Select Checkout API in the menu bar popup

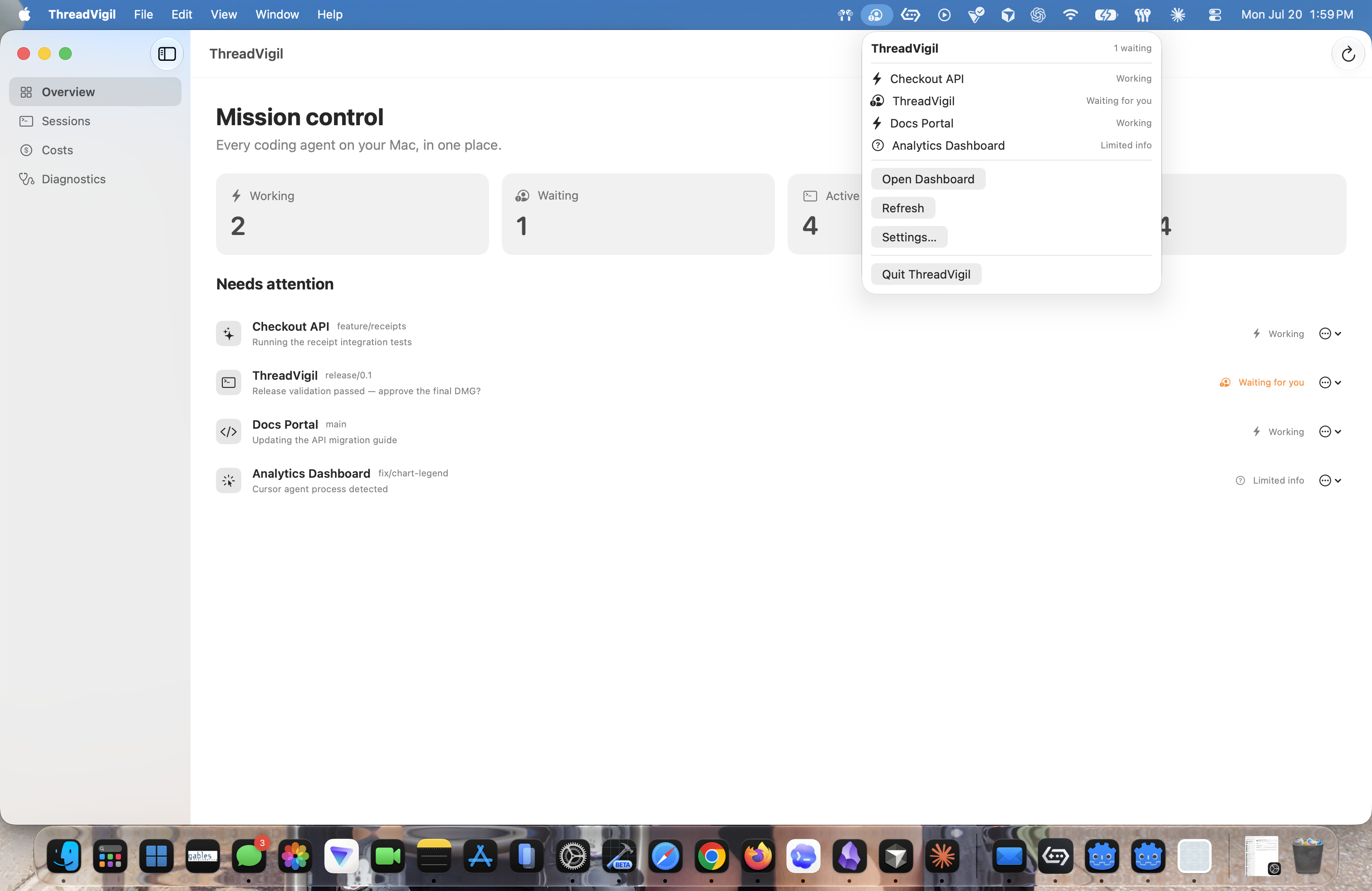click(1011, 78)
